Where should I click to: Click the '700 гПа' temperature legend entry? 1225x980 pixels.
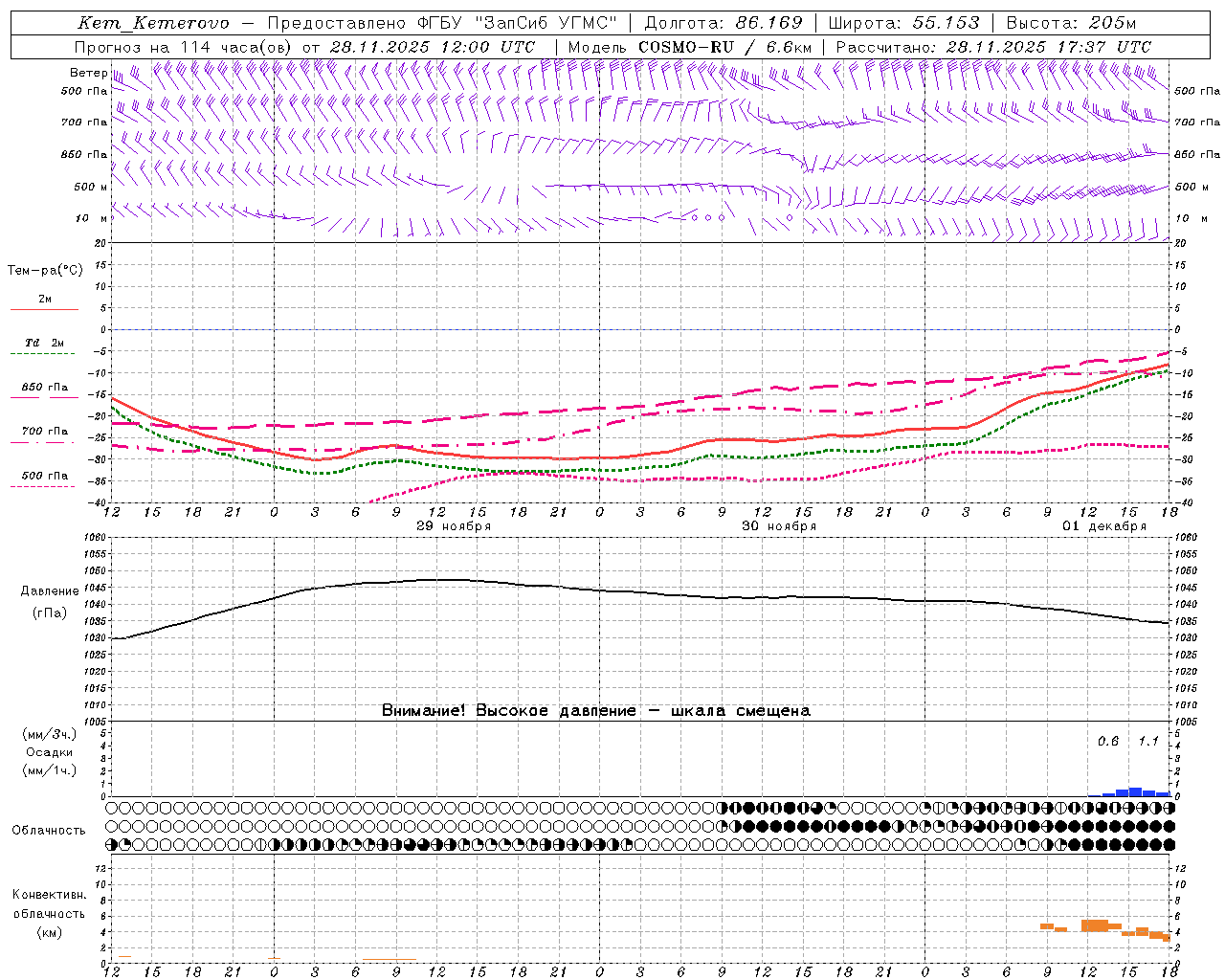point(44,432)
